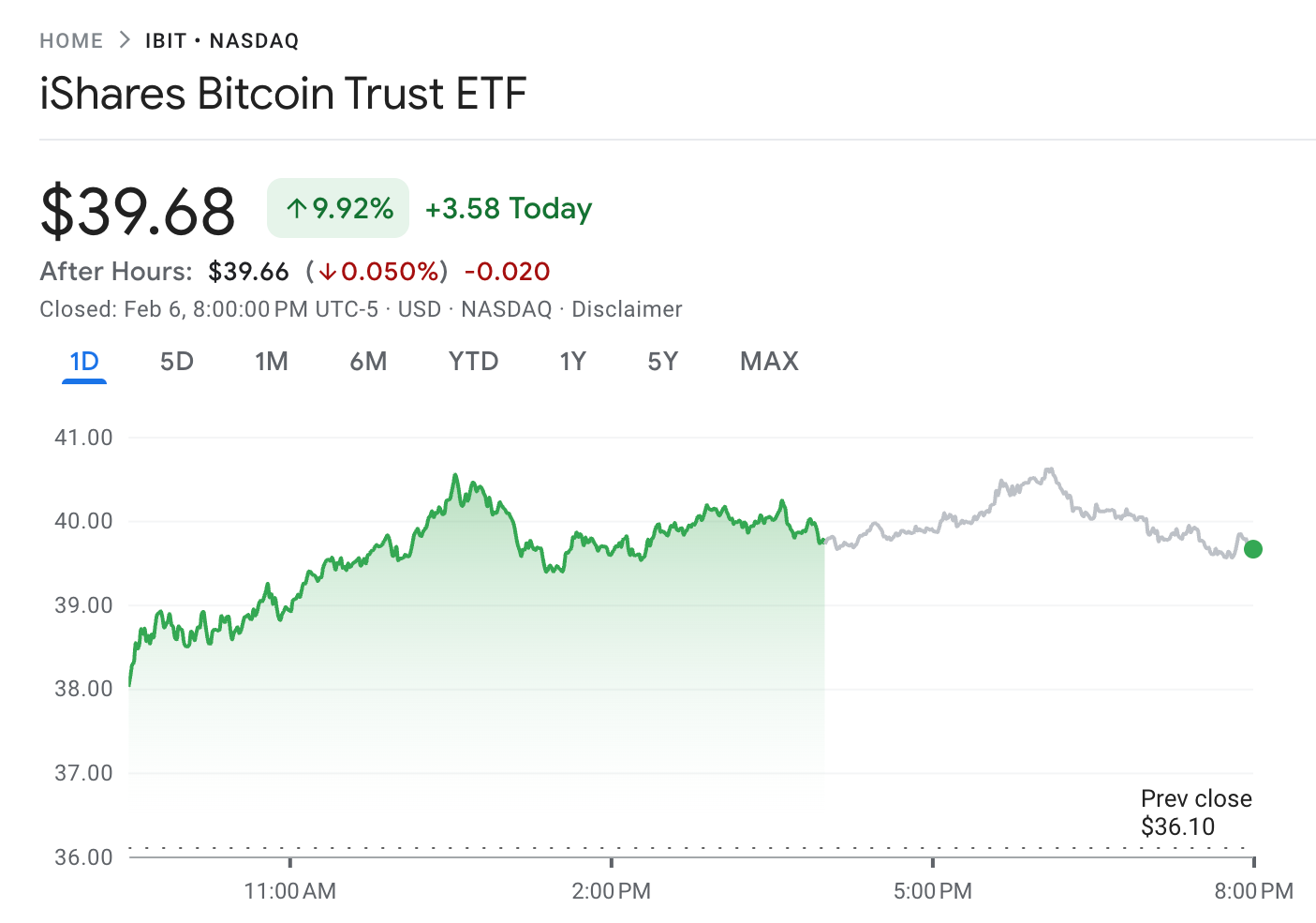
Task: Switch to the 1M chart view
Action: (273, 361)
